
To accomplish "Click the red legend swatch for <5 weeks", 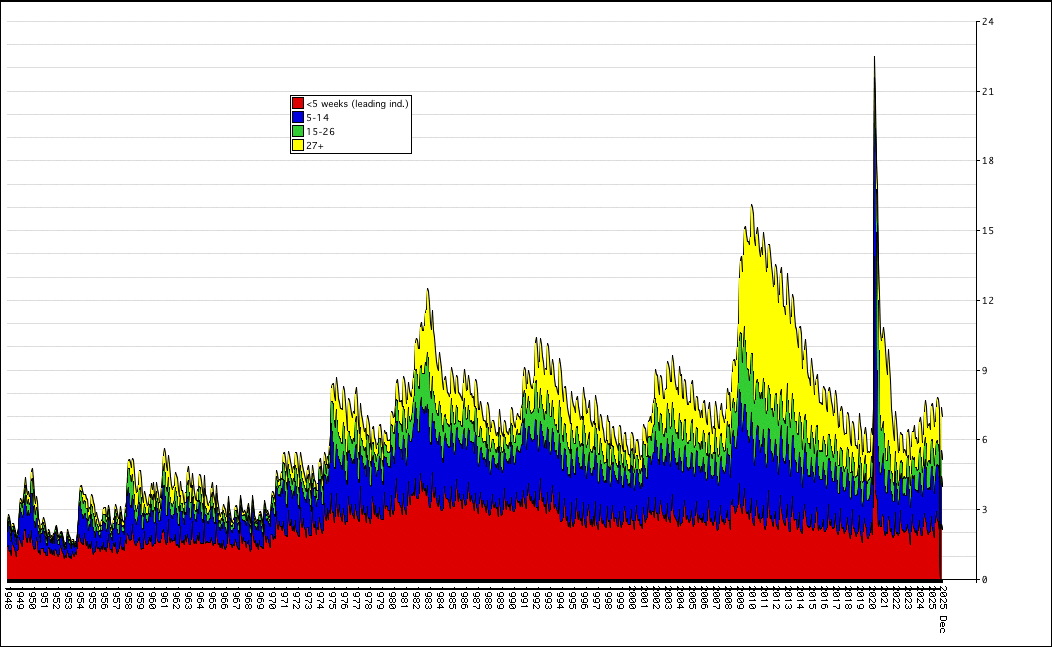I will coord(298,103).
